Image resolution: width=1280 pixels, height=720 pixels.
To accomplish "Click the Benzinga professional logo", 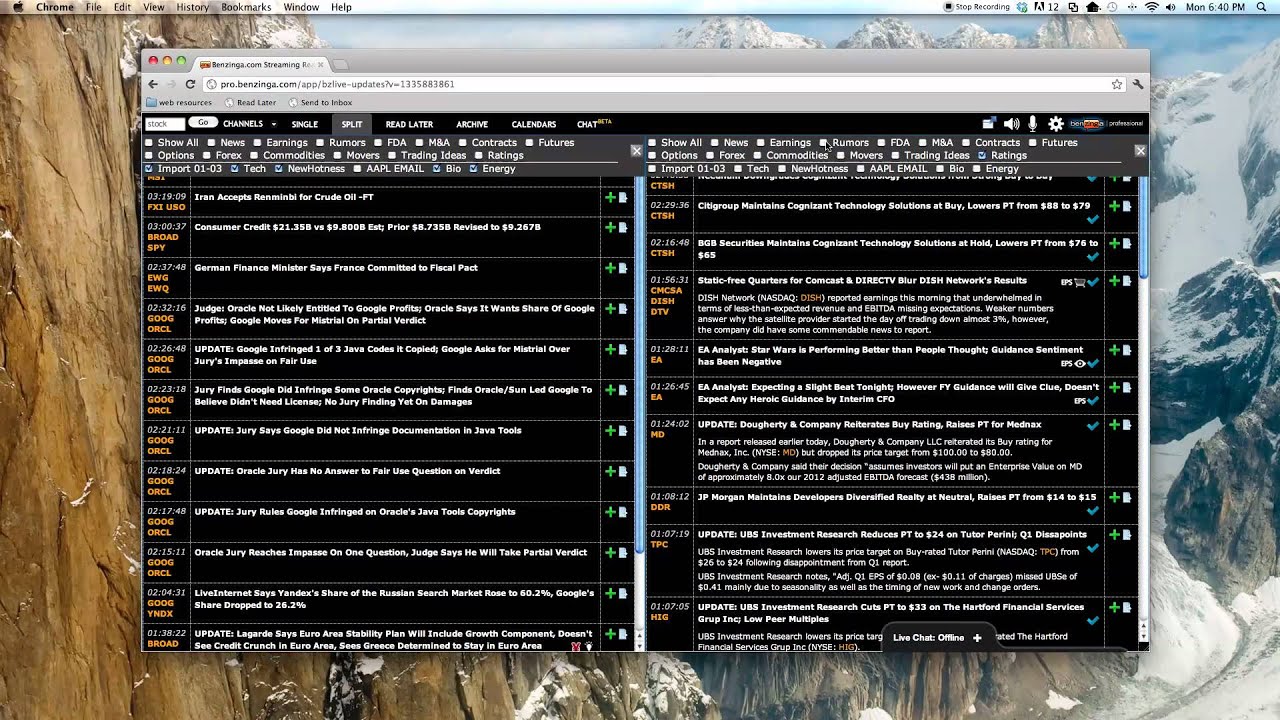I will click(x=1107, y=124).
